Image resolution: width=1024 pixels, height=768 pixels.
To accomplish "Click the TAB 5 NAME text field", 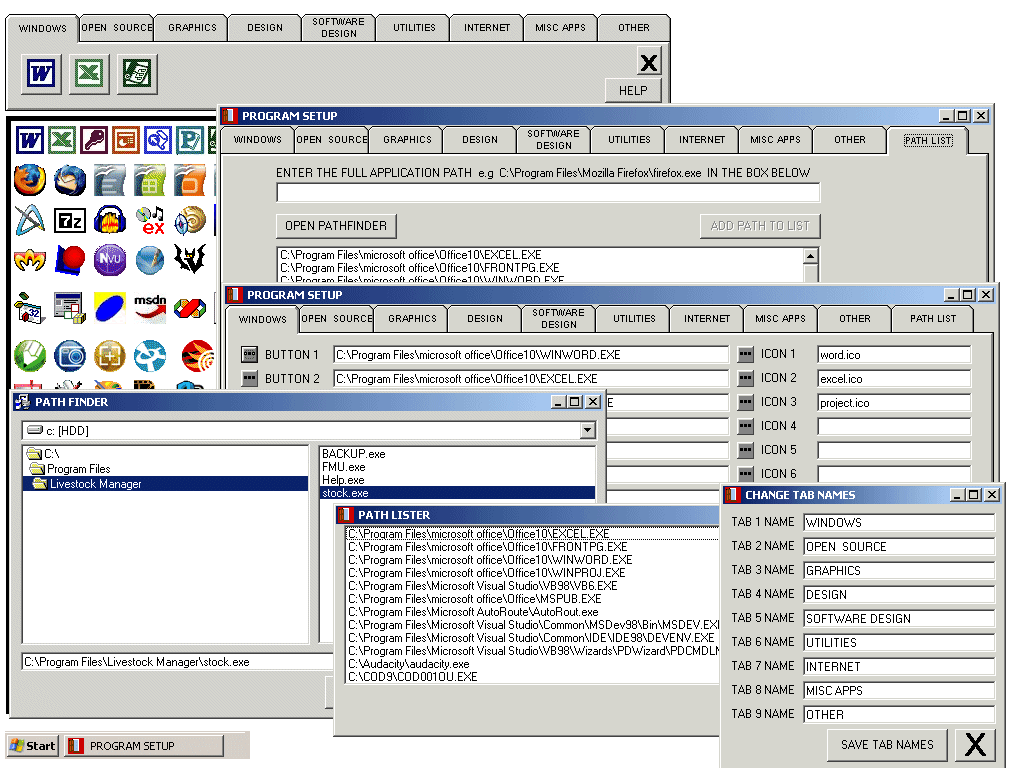I will [x=899, y=619].
